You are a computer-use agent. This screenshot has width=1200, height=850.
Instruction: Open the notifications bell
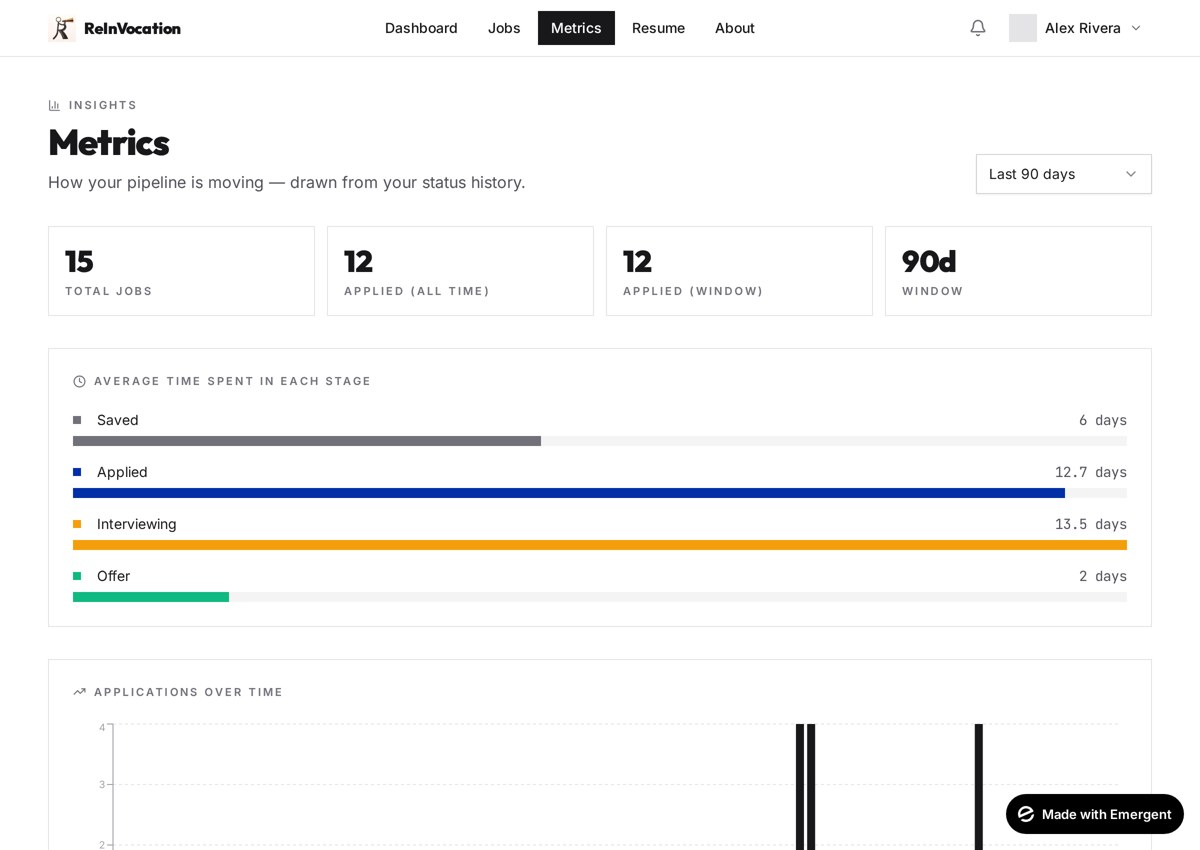tap(978, 28)
